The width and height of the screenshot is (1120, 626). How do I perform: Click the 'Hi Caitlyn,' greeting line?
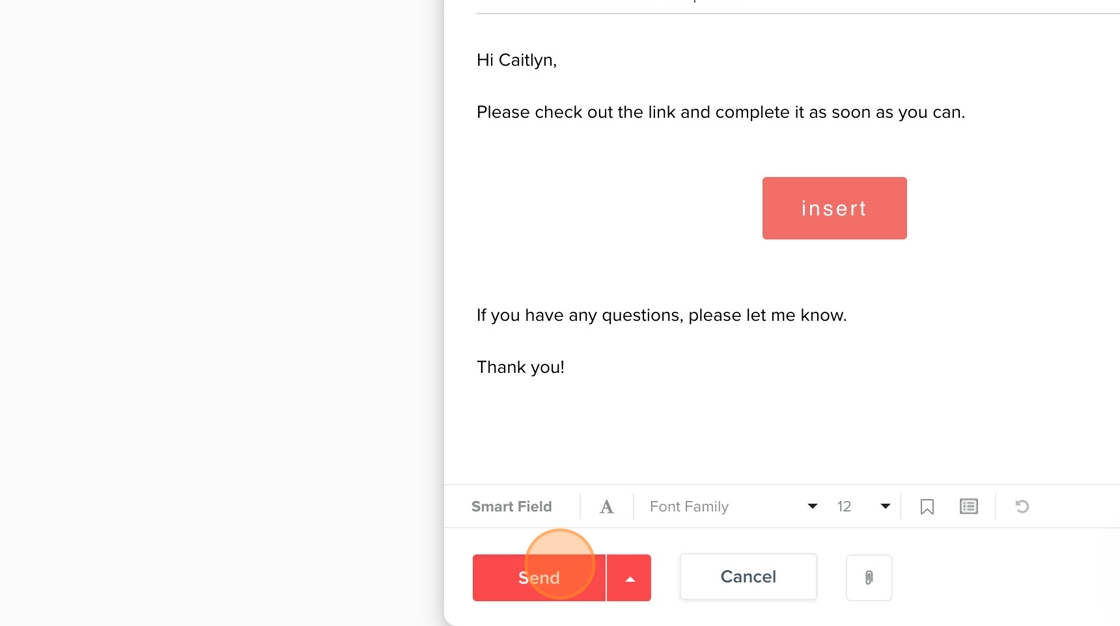[516, 60]
